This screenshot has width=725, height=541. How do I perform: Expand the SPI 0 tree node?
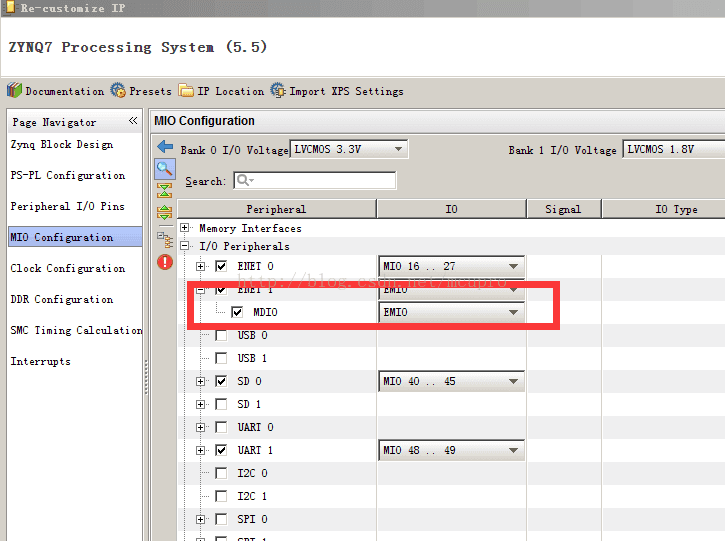tap(200, 519)
